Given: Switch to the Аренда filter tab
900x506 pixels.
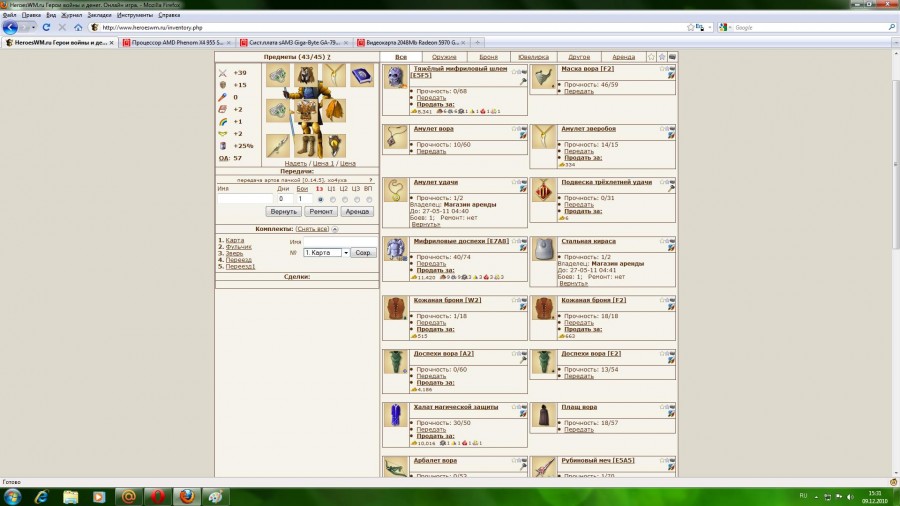Looking at the screenshot, I should (x=623, y=57).
